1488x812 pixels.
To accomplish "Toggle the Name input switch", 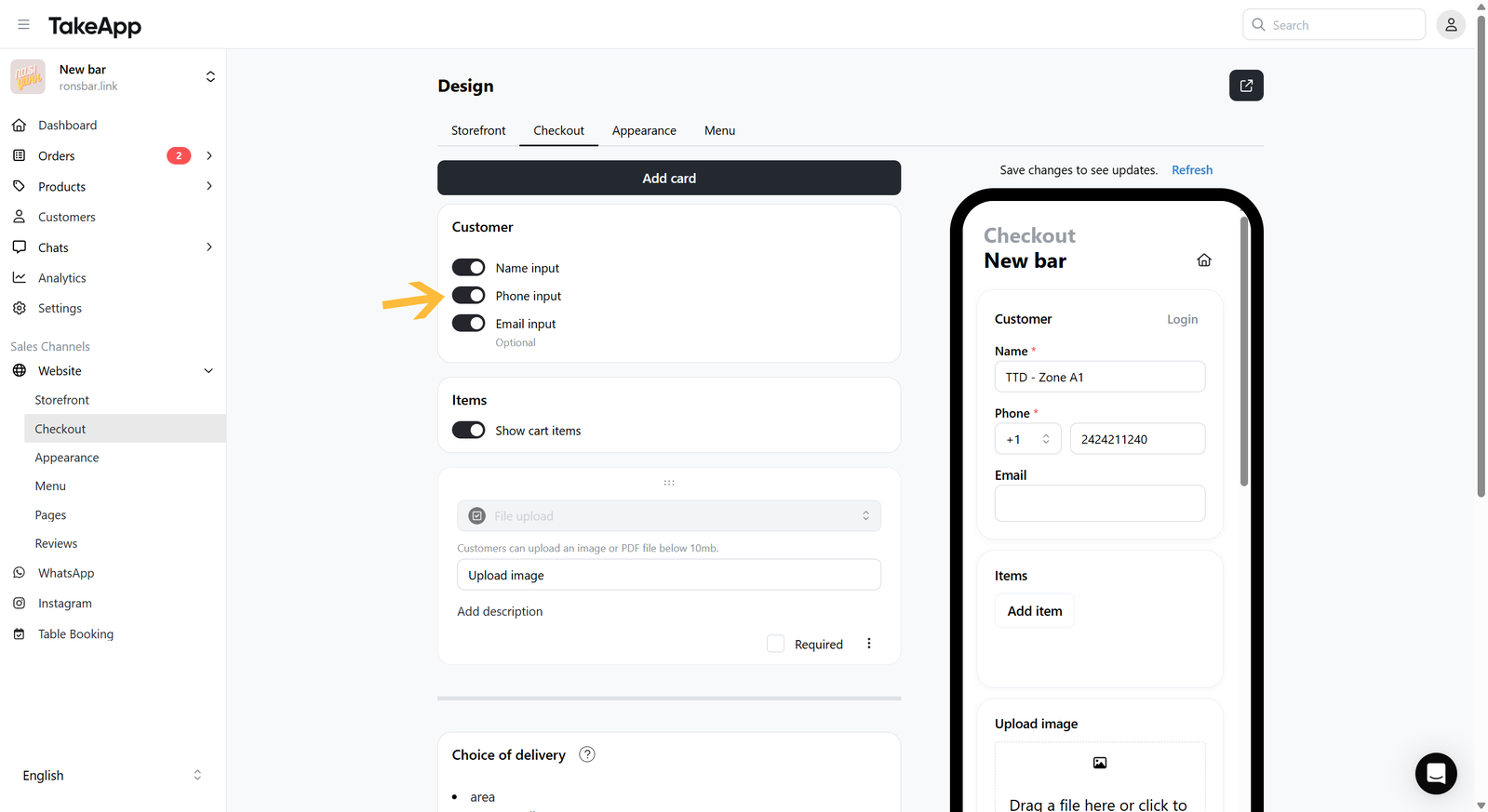I will (x=469, y=268).
